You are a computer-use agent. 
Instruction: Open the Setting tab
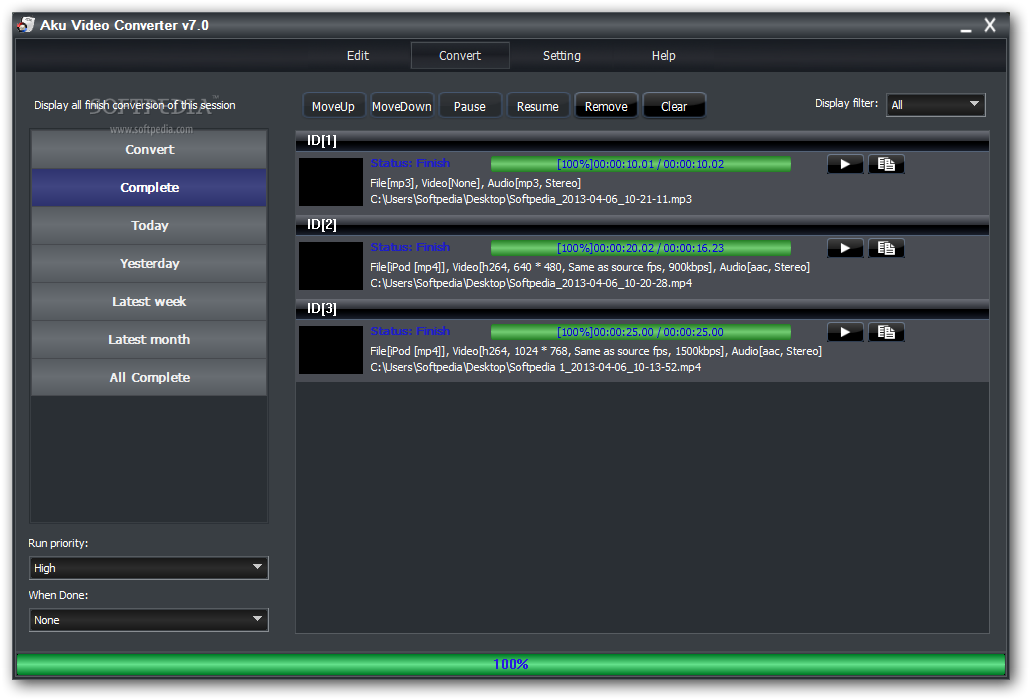(x=562, y=56)
